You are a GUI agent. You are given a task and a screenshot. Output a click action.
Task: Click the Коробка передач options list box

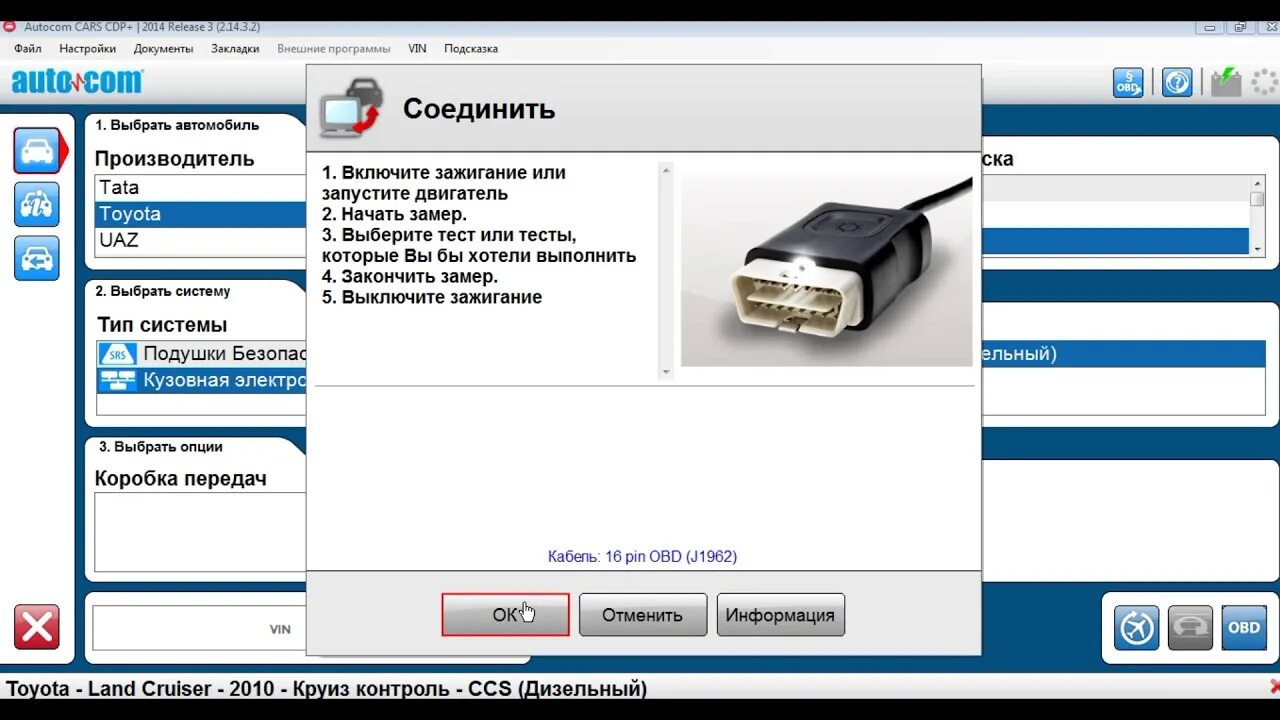tap(201, 532)
